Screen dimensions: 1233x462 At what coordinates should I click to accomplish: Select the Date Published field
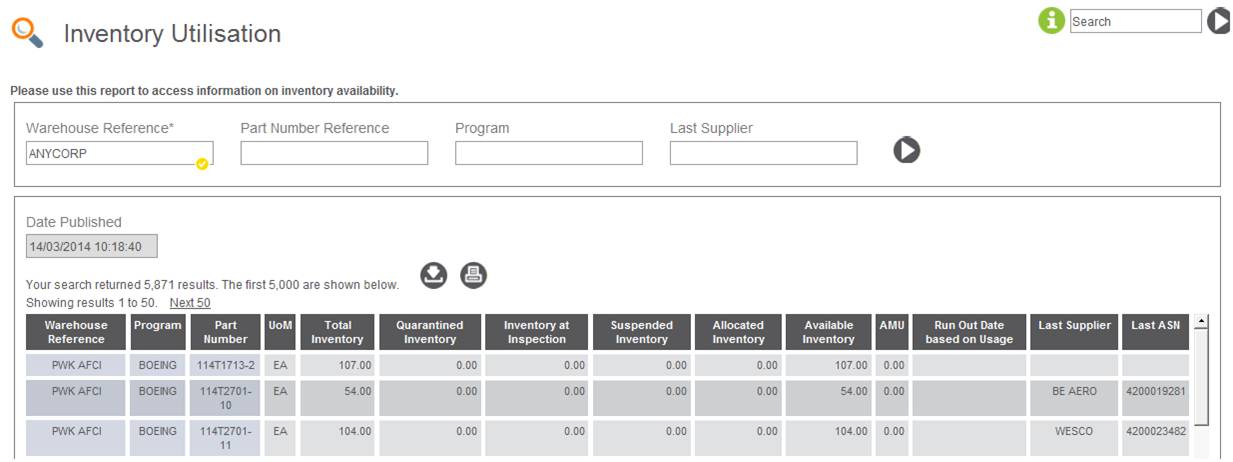[x=92, y=246]
